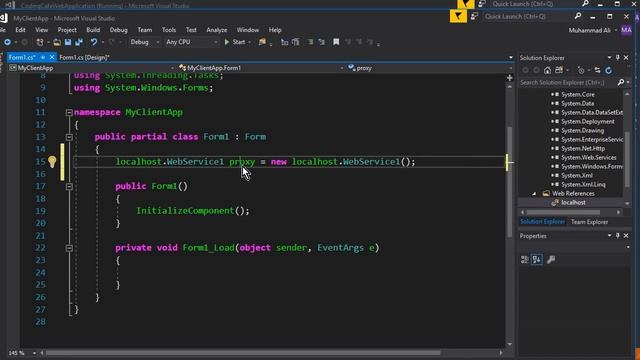Viewport: 640px width, 360px height.
Task: Pin the Solution Explorer panel
Action: (x=618, y=58)
